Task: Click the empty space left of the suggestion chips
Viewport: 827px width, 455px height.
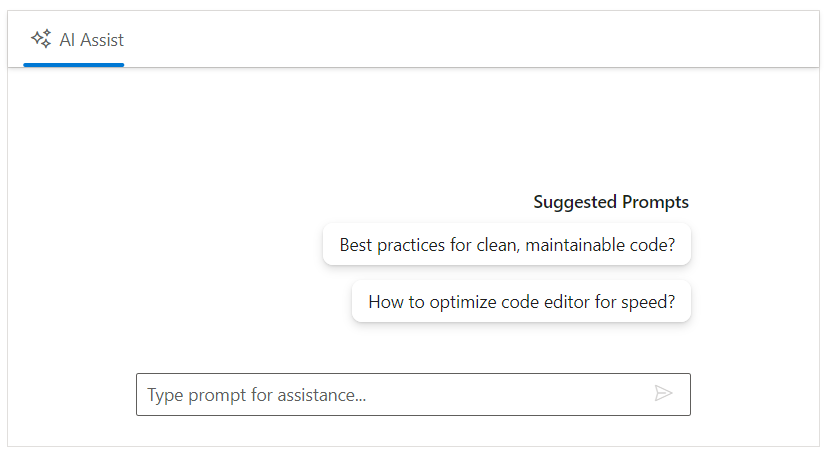Action: coord(170,272)
